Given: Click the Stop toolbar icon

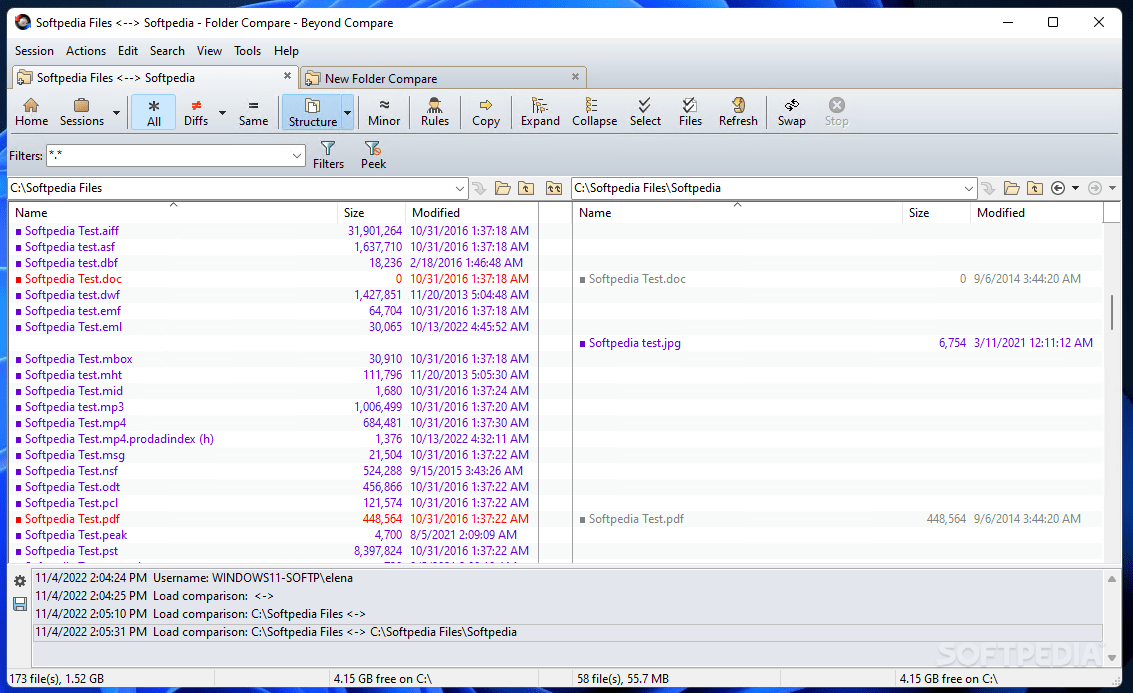Looking at the screenshot, I should [836, 112].
